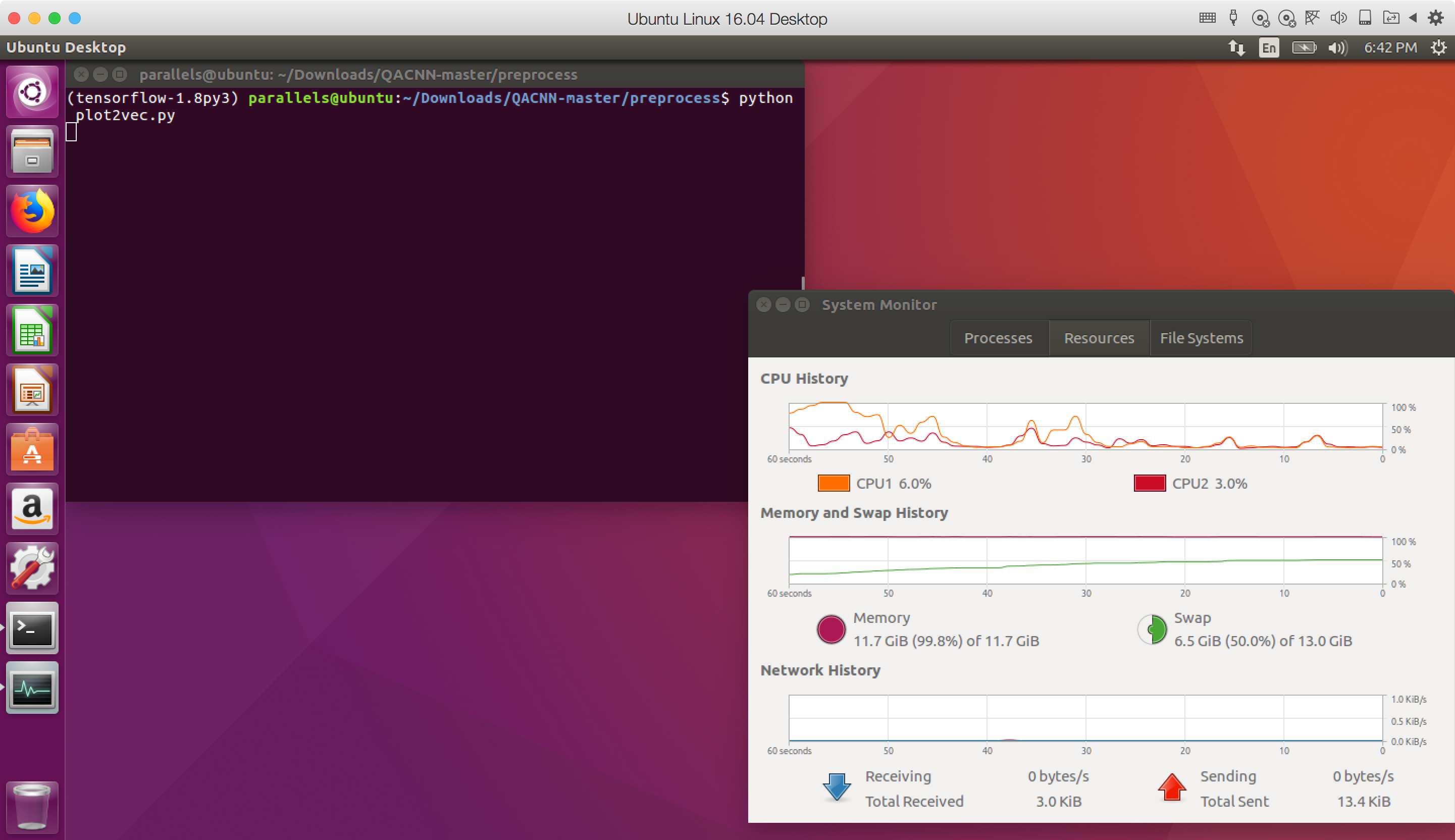
Task: Open Ubuntu Software Center icon
Action: click(x=32, y=449)
